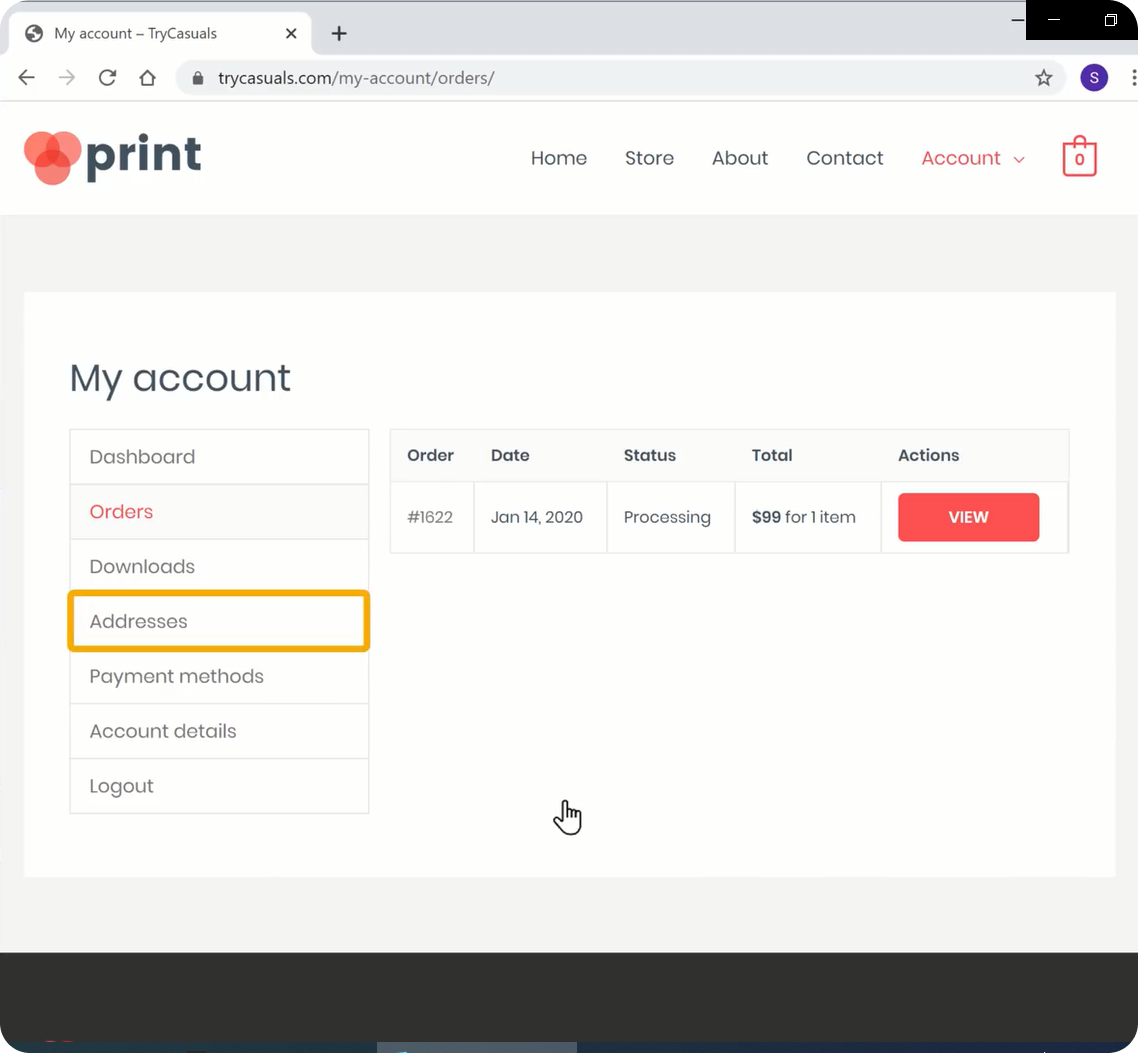Click VIEW button for order #1622
Image resolution: width=1138 pixels, height=1053 pixels.
coord(968,517)
